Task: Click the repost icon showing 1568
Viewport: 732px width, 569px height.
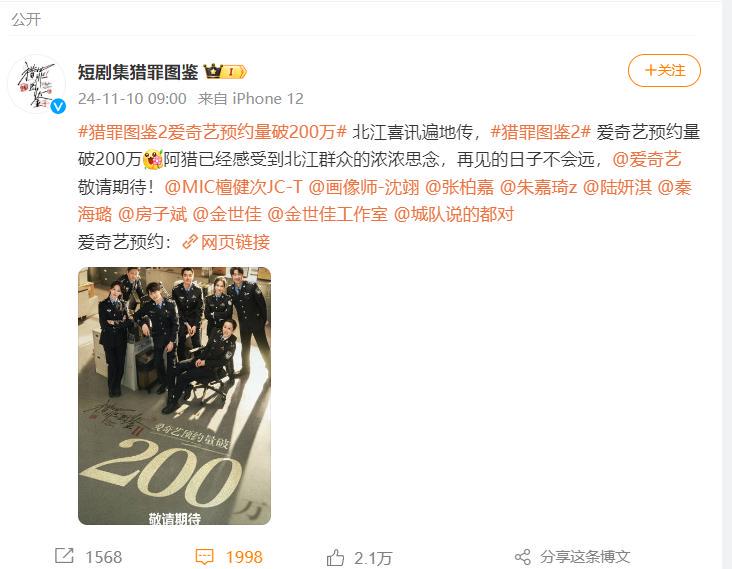Action: pyautogui.click(x=64, y=555)
